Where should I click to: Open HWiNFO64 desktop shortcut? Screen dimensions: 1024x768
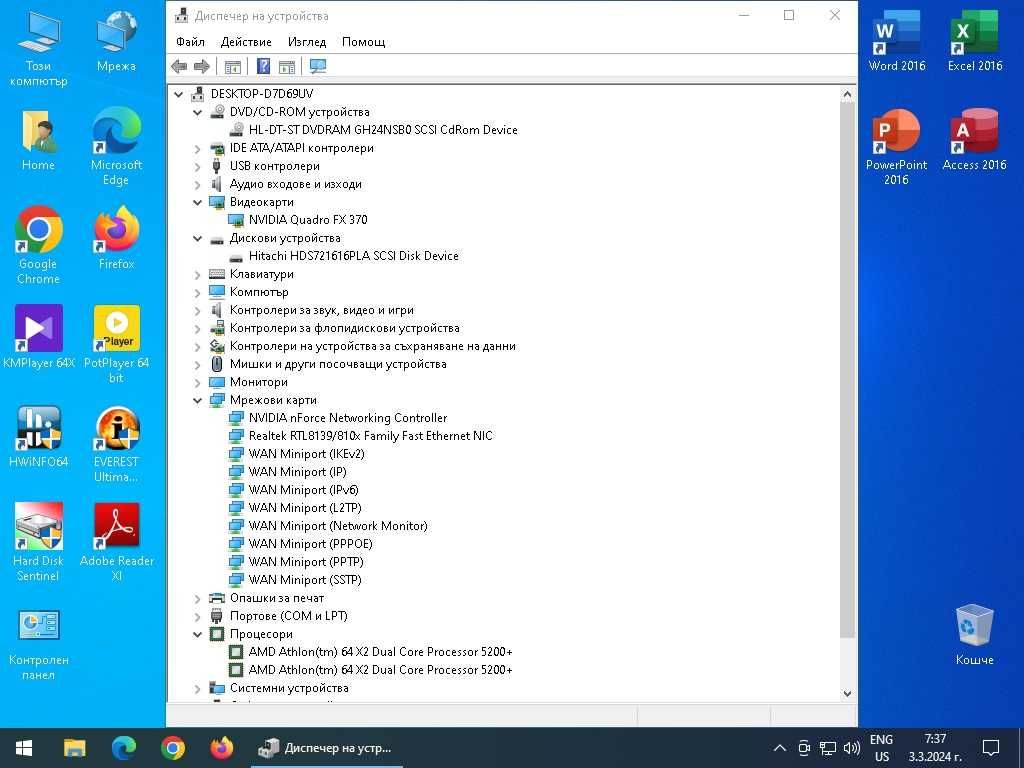tap(39, 437)
